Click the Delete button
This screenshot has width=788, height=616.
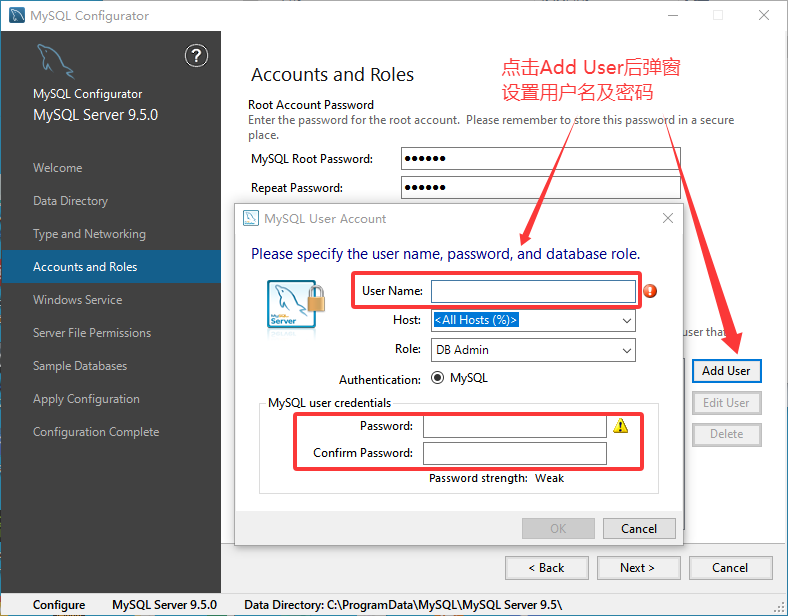(x=726, y=435)
